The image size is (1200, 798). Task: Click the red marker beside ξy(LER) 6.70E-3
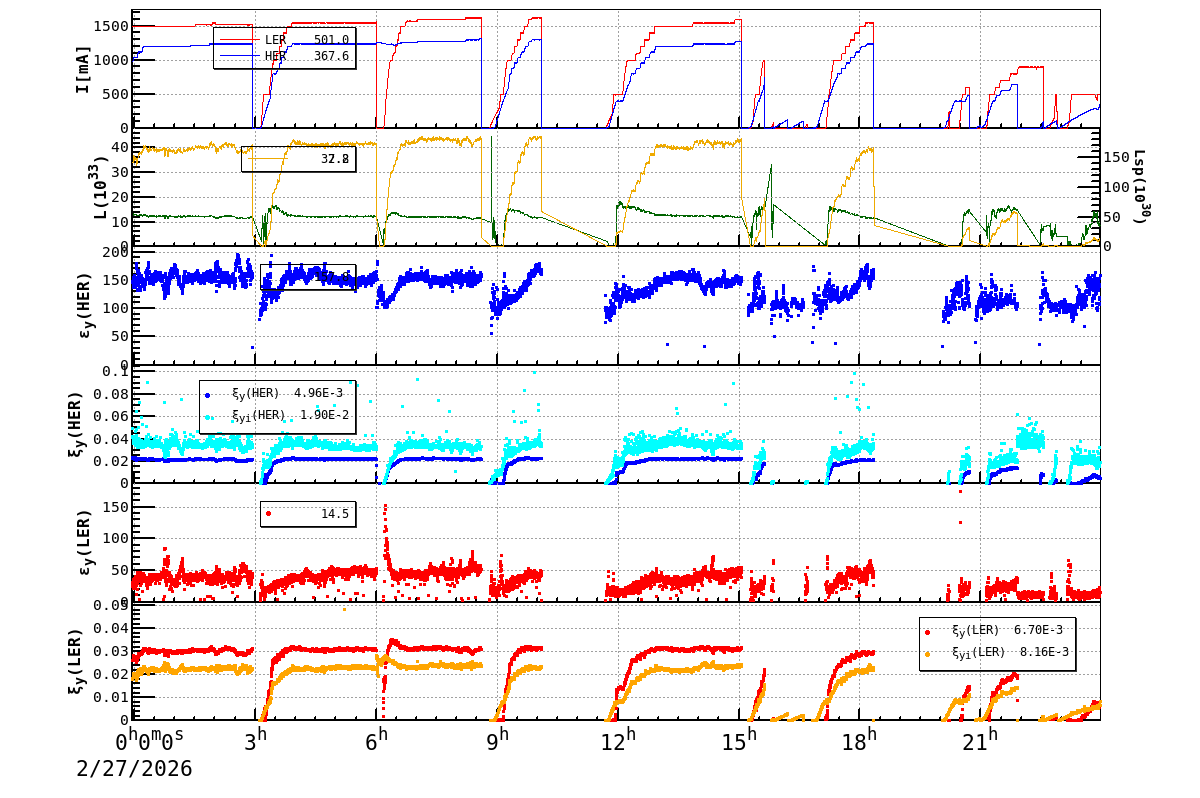pyautogui.click(x=928, y=632)
